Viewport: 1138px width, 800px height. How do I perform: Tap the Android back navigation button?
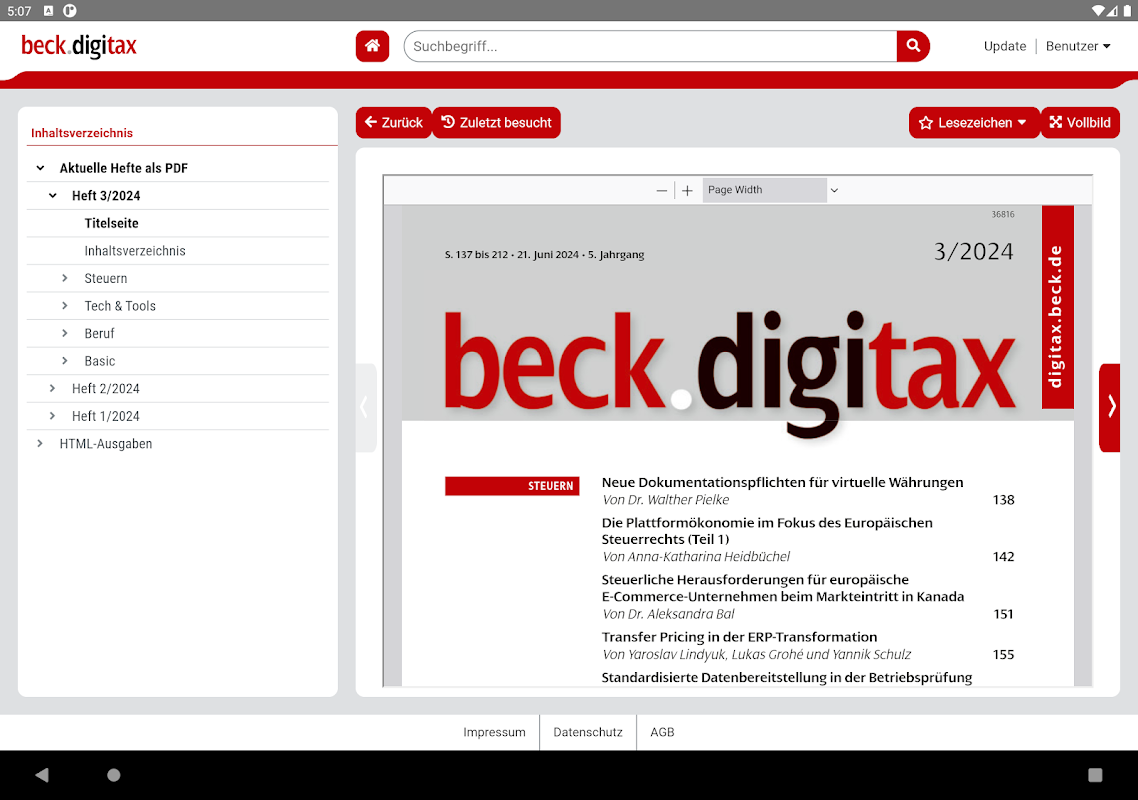42,775
